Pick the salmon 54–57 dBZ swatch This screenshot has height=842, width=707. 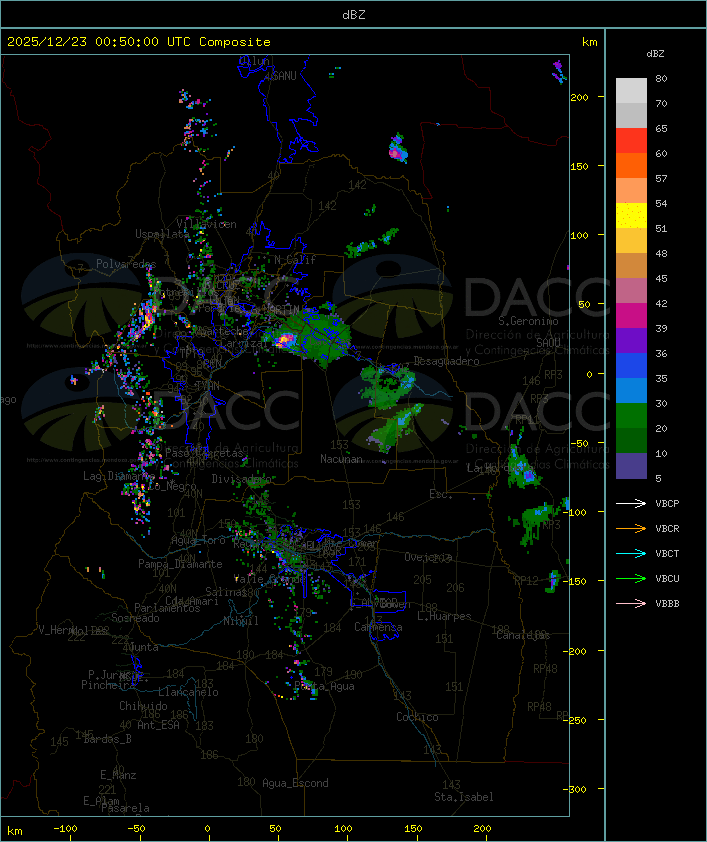click(x=631, y=191)
